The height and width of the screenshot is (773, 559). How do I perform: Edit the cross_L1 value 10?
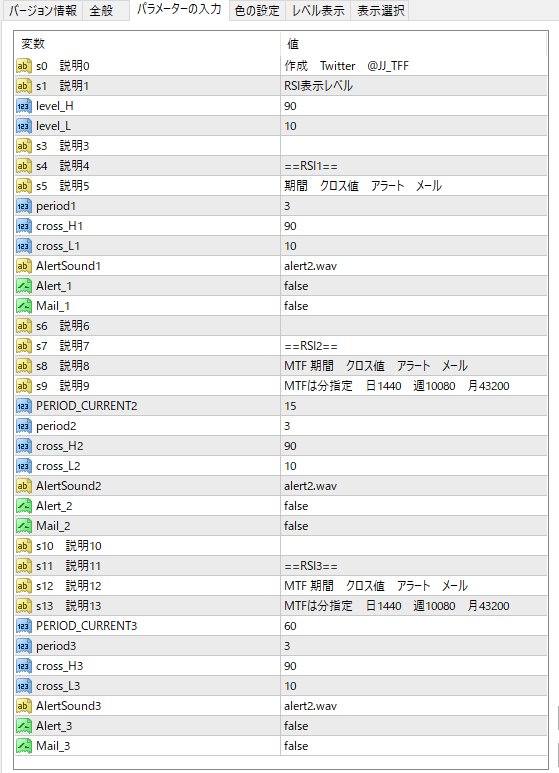tap(414, 246)
